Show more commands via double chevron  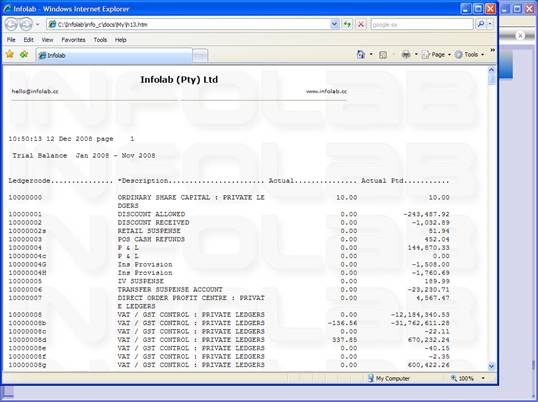492,50
